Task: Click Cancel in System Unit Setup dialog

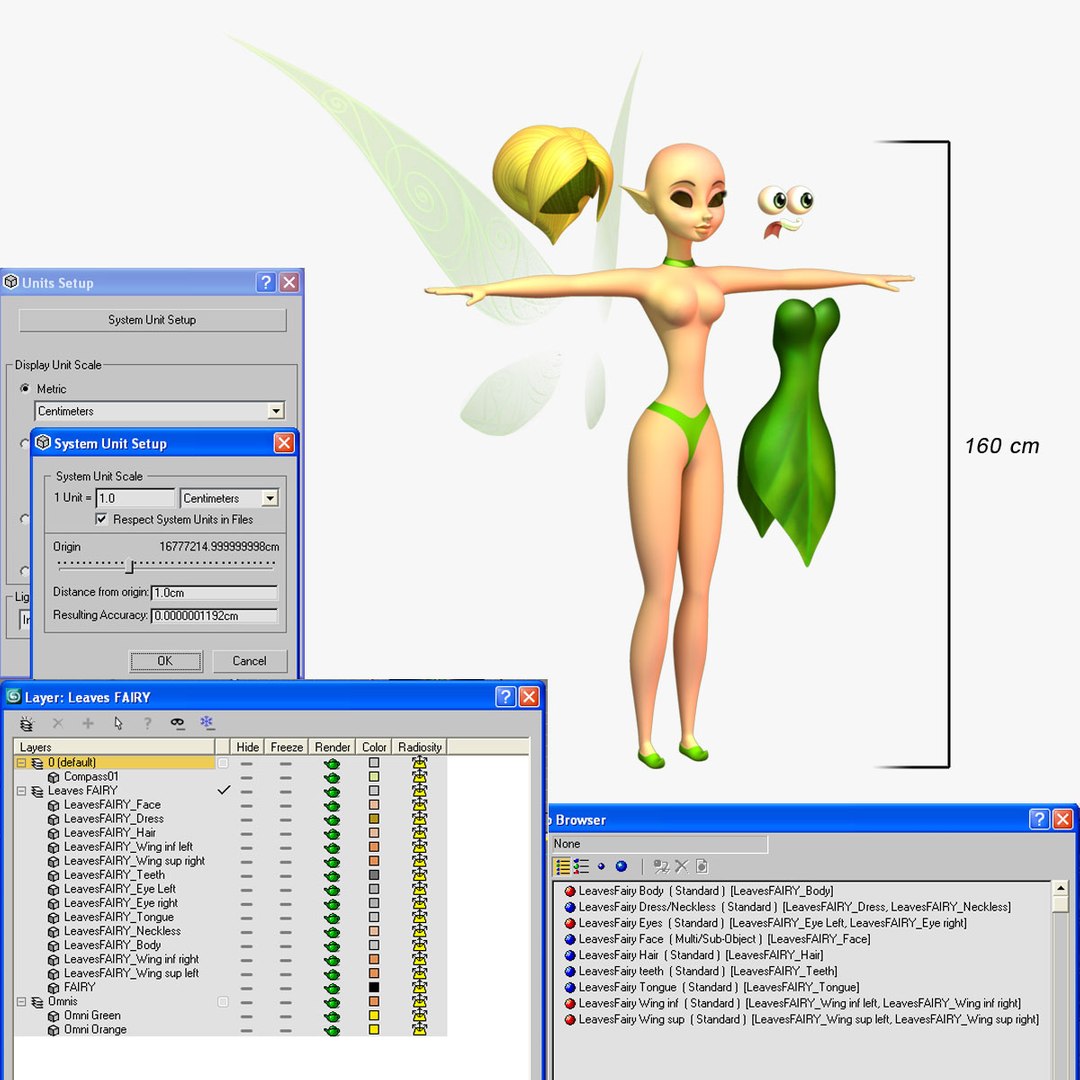Action: click(x=249, y=661)
